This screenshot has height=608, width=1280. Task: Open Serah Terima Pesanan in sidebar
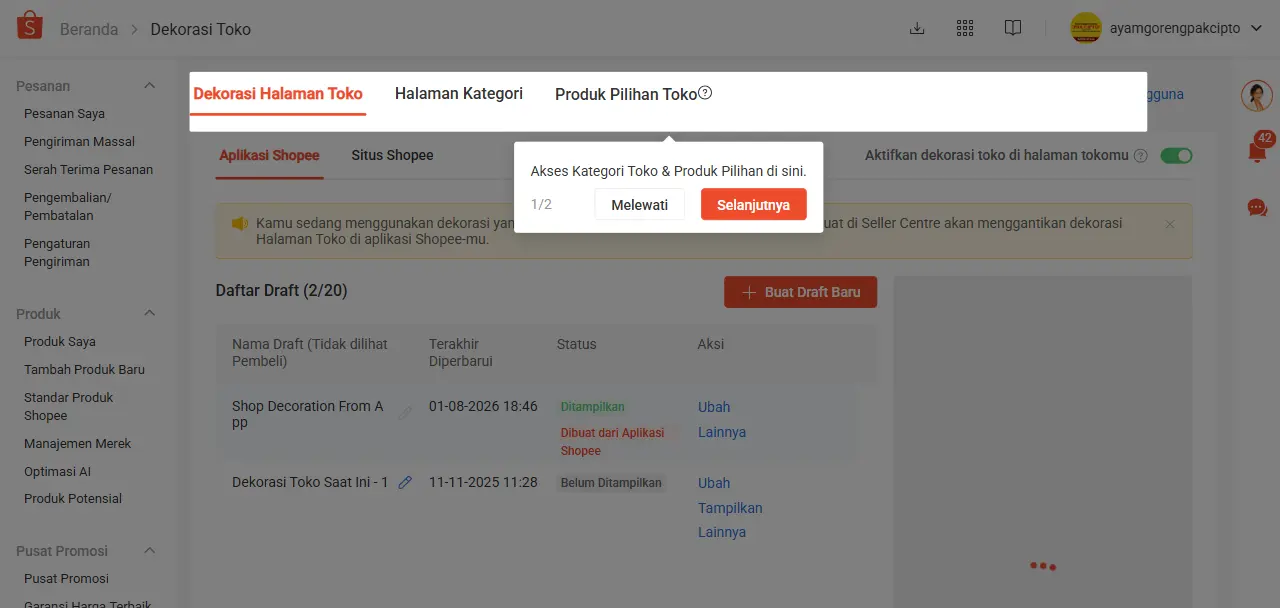[88, 170]
